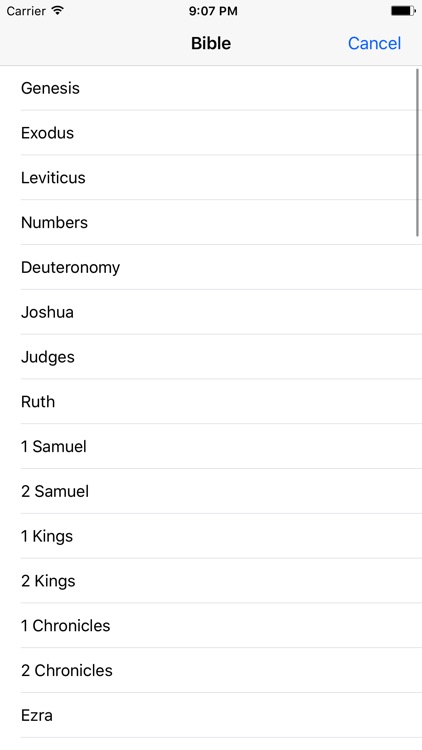Click the vertical scroll indicator
Image resolution: width=422 pixels, height=750 pixels.
418,152
